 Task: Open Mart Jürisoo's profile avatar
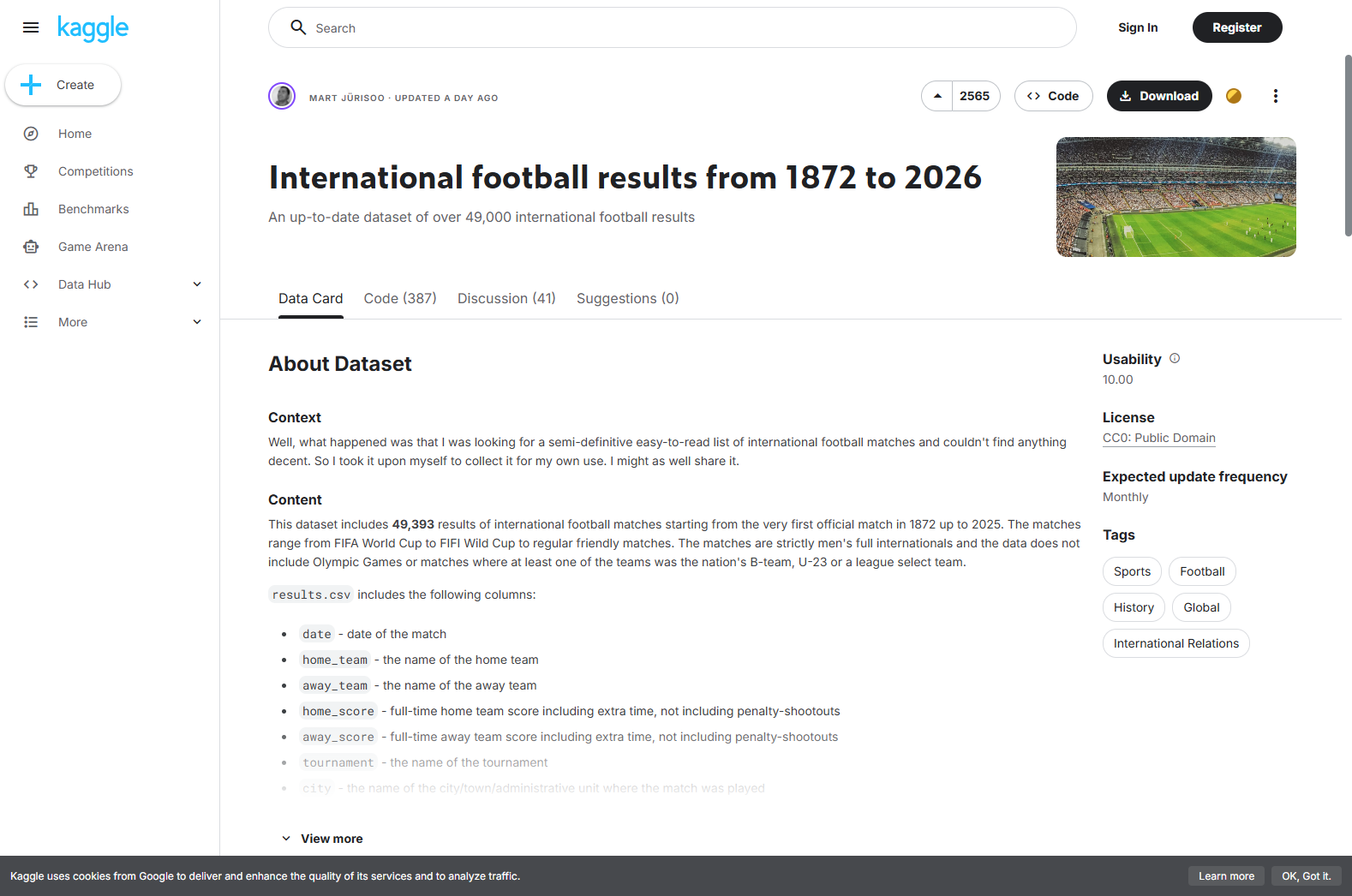[x=282, y=96]
